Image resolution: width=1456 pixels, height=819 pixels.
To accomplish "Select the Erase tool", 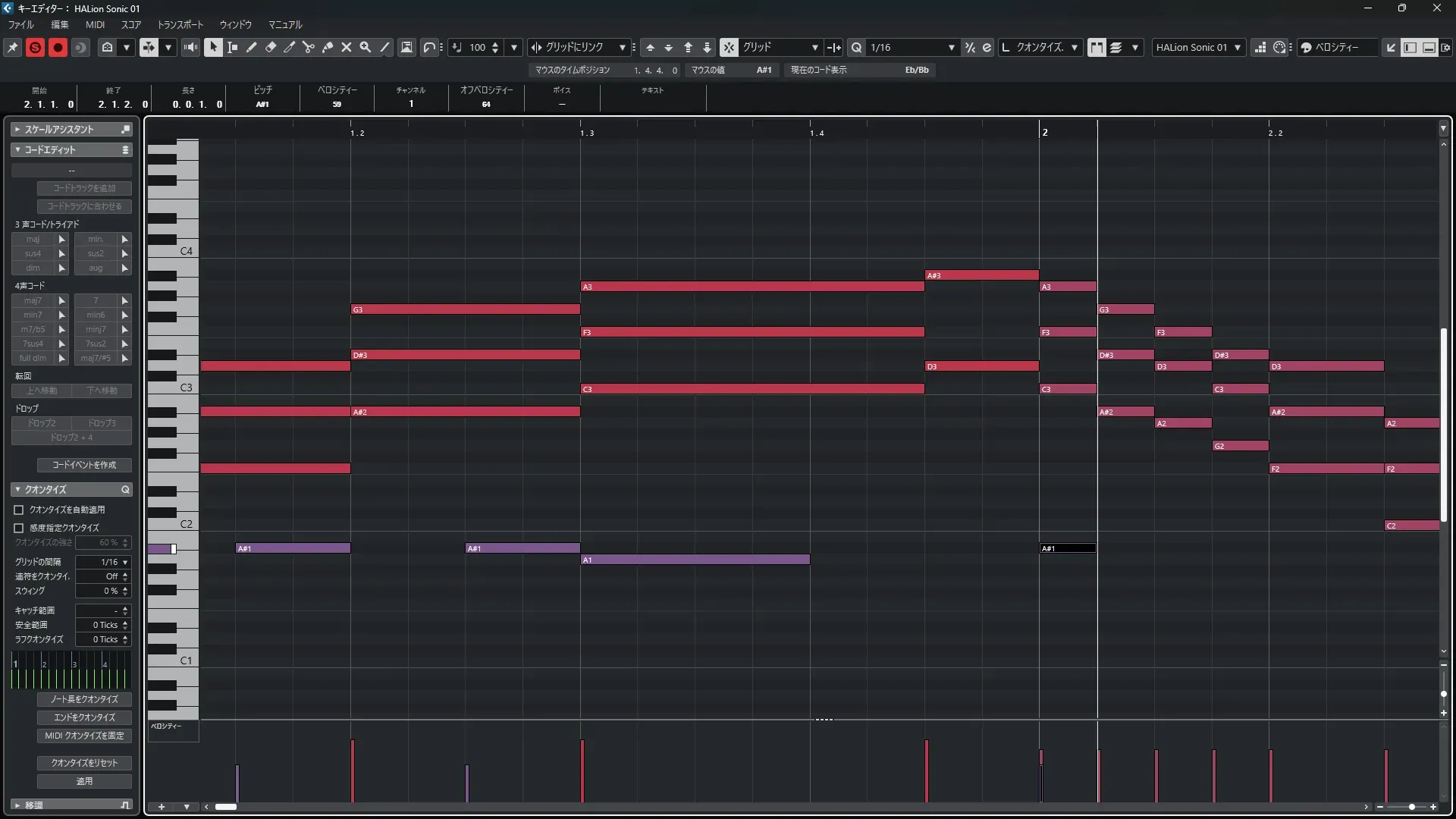I will [271, 47].
